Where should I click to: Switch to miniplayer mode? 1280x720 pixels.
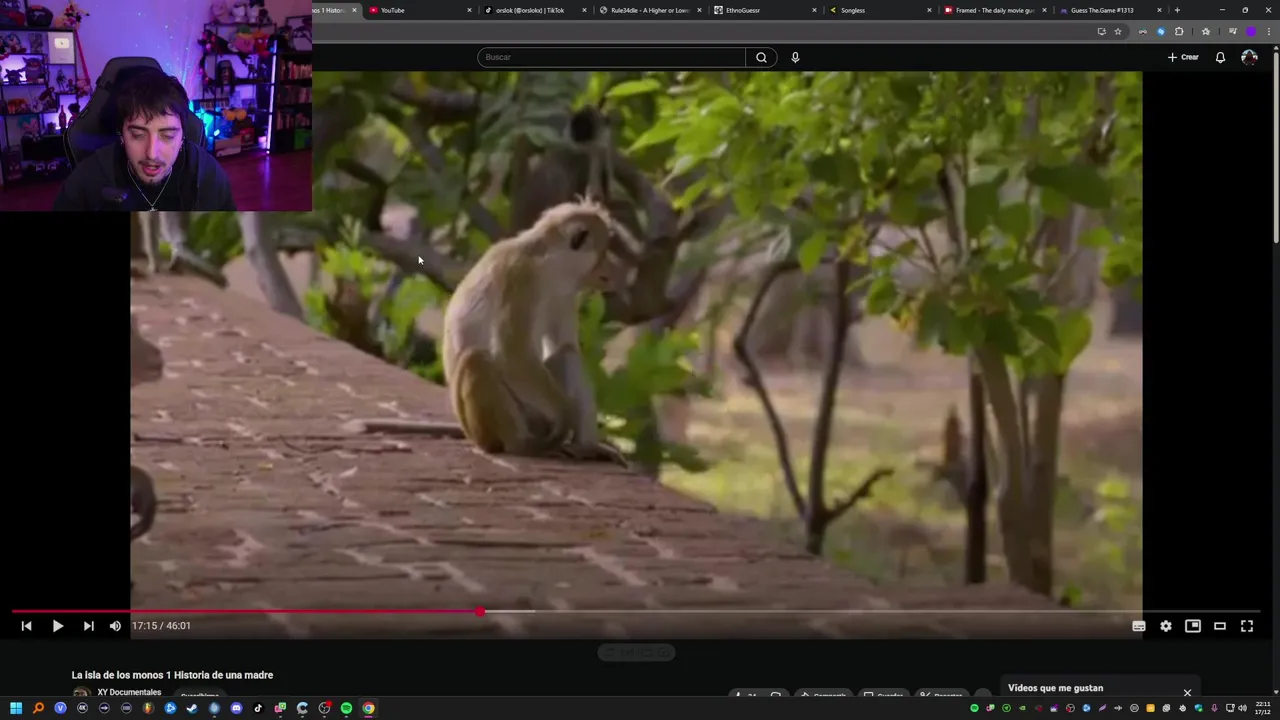click(1192, 626)
